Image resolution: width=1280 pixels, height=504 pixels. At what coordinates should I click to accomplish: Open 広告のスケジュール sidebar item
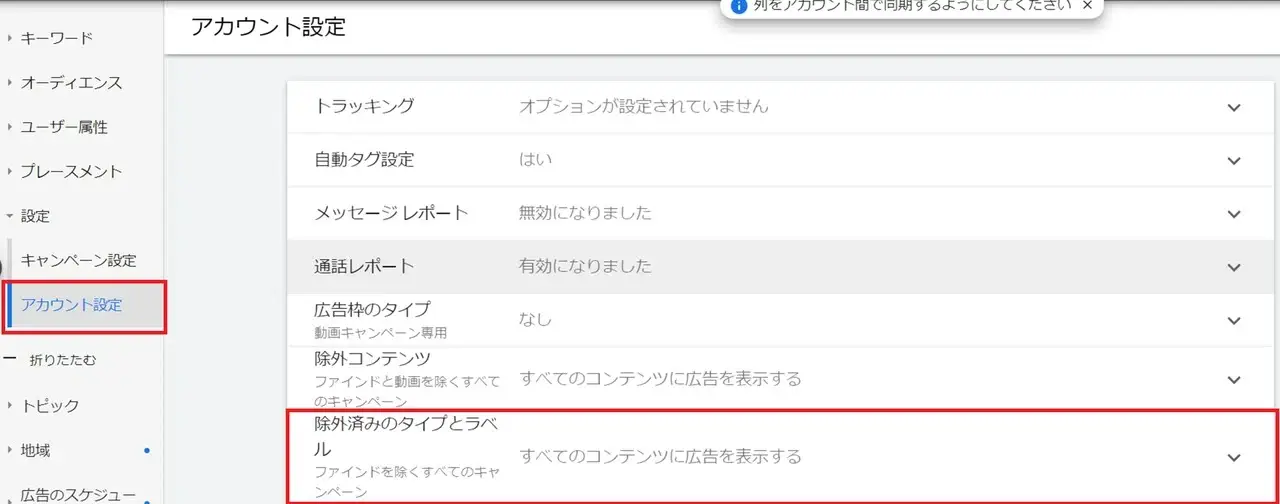(78, 494)
